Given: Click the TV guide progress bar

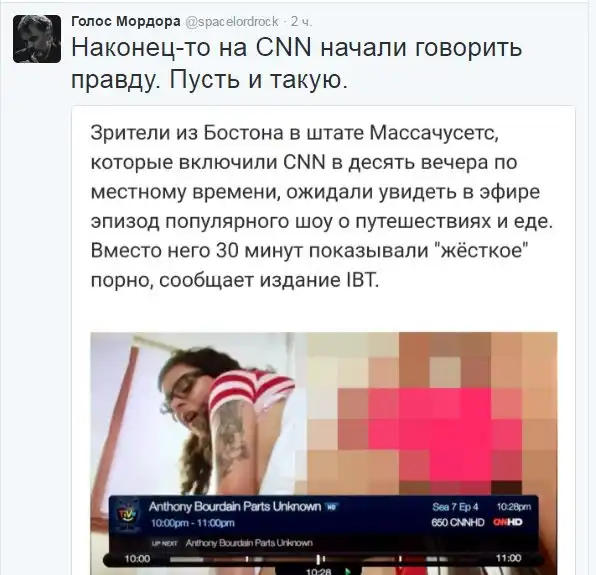Looking at the screenshot, I should [x=306, y=559].
